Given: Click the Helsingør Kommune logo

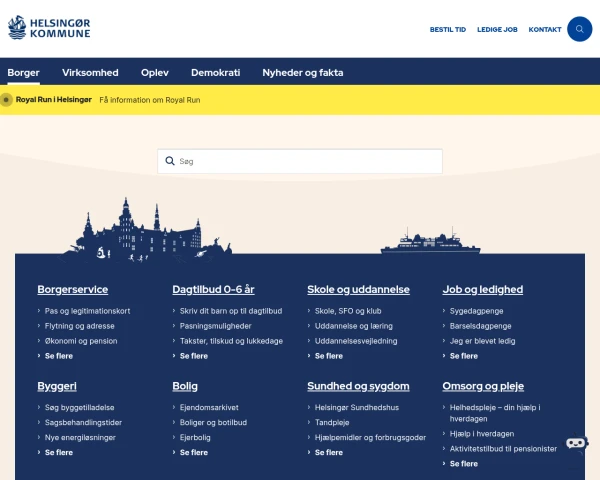Looking at the screenshot, I should point(49,28).
